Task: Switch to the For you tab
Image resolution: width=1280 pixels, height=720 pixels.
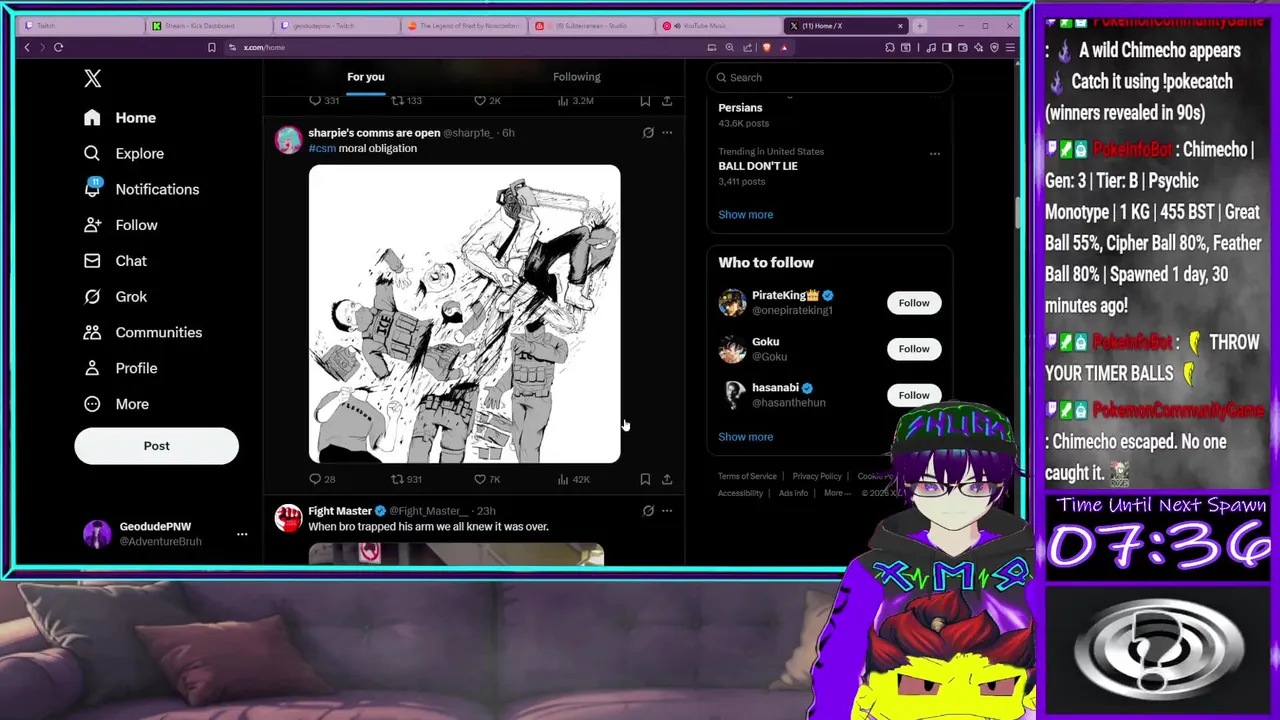Action: (366, 77)
